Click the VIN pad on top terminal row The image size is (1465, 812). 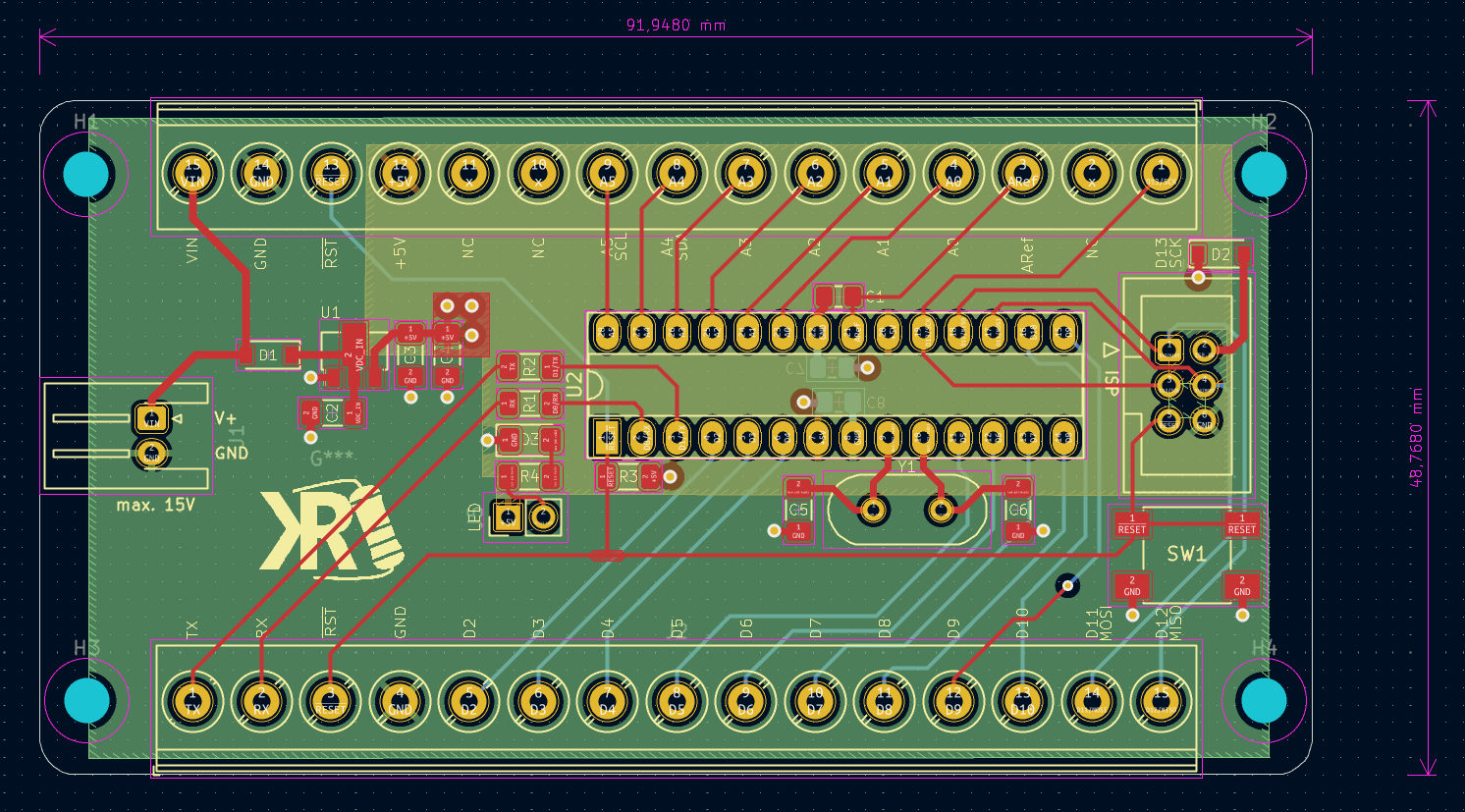(x=192, y=174)
